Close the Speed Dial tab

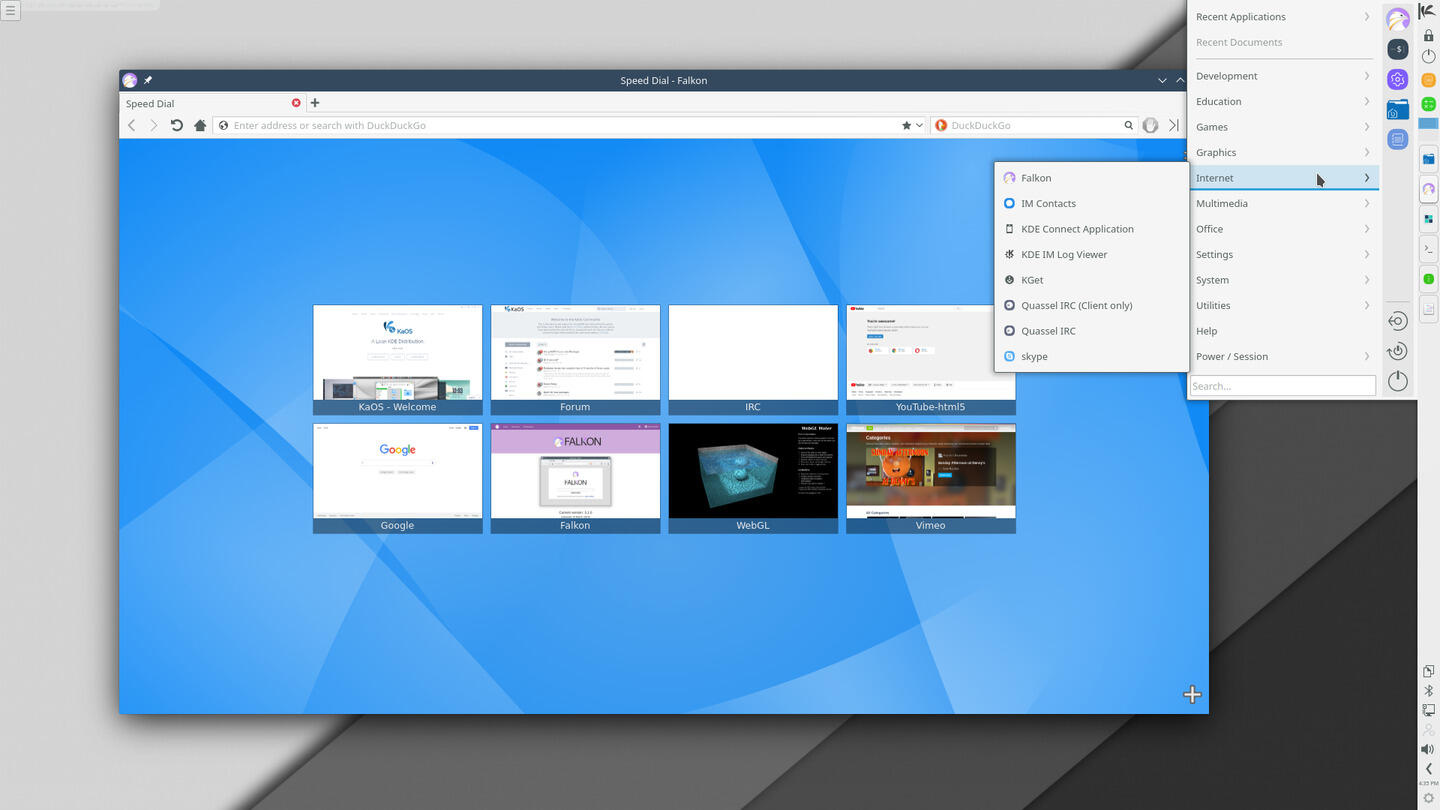click(296, 103)
